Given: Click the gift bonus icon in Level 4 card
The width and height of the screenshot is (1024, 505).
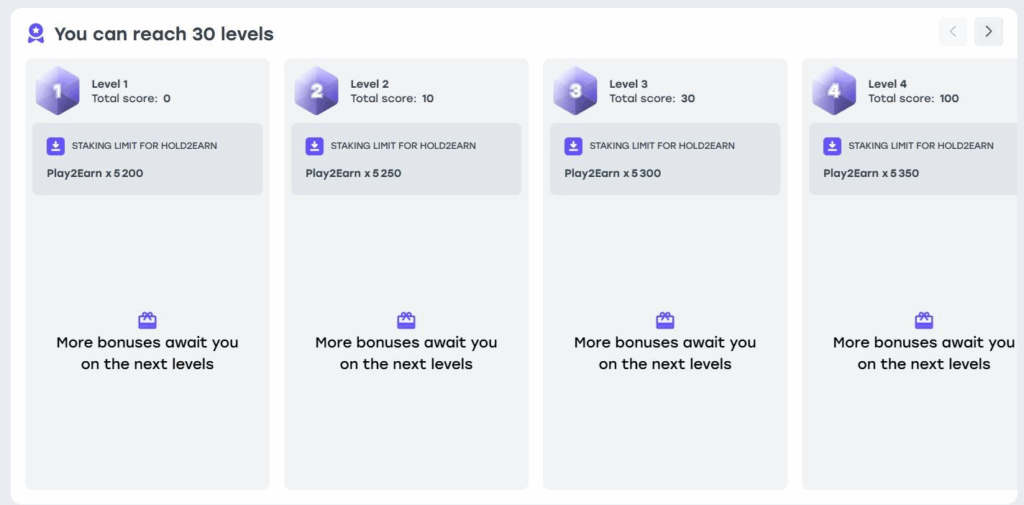Looking at the screenshot, I should click(x=924, y=320).
